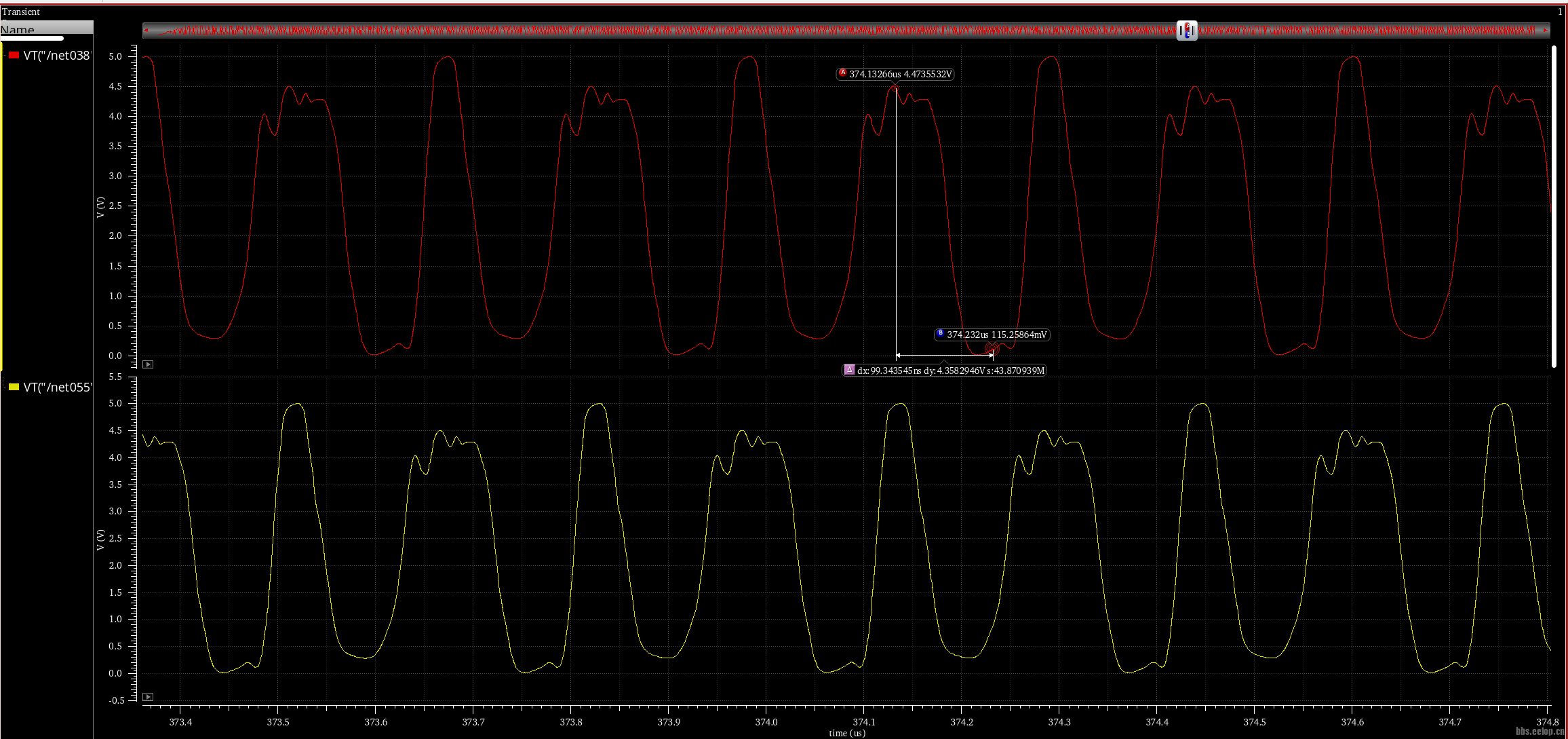Select the VT("/net055" signal name
This screenshot has width=1568, height=739.
[58, 387]
